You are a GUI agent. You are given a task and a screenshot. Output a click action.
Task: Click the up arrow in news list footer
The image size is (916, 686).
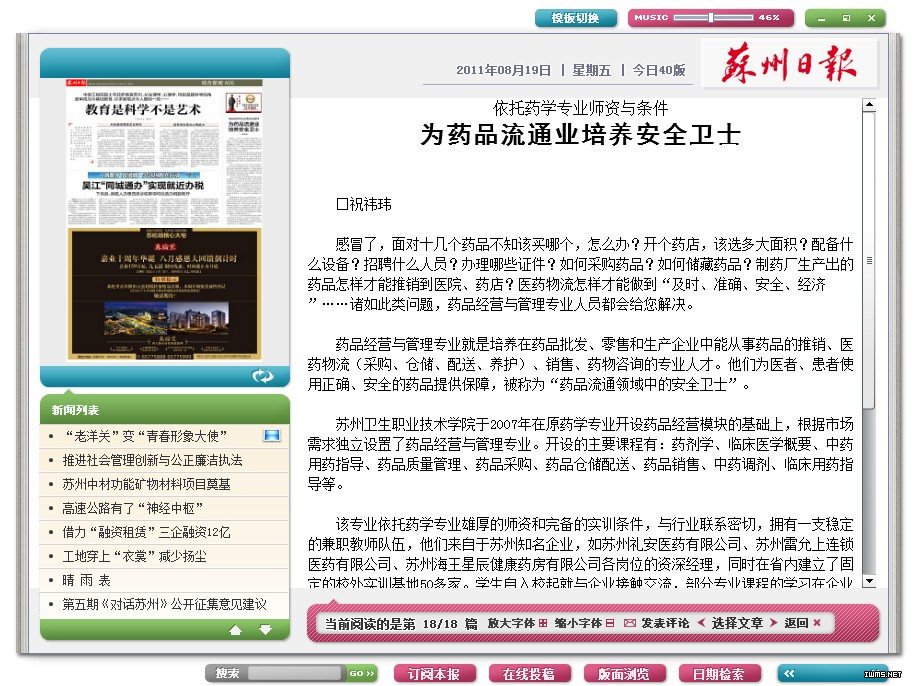pos(235,630)
